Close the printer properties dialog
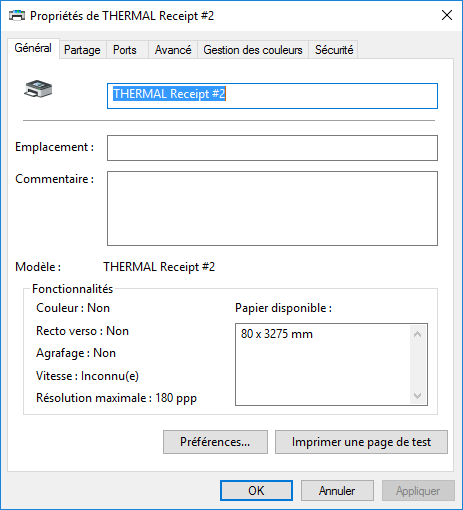This screenshot has height=510, width=463. 447,15
